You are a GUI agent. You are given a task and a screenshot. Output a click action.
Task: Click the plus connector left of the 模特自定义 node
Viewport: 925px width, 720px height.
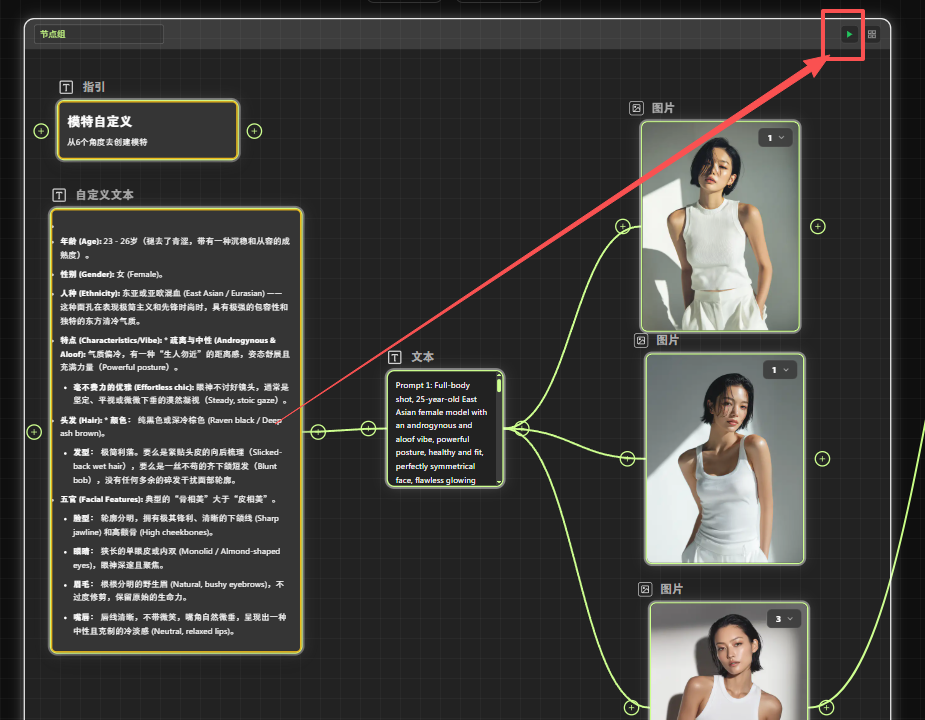pos(41,131)
